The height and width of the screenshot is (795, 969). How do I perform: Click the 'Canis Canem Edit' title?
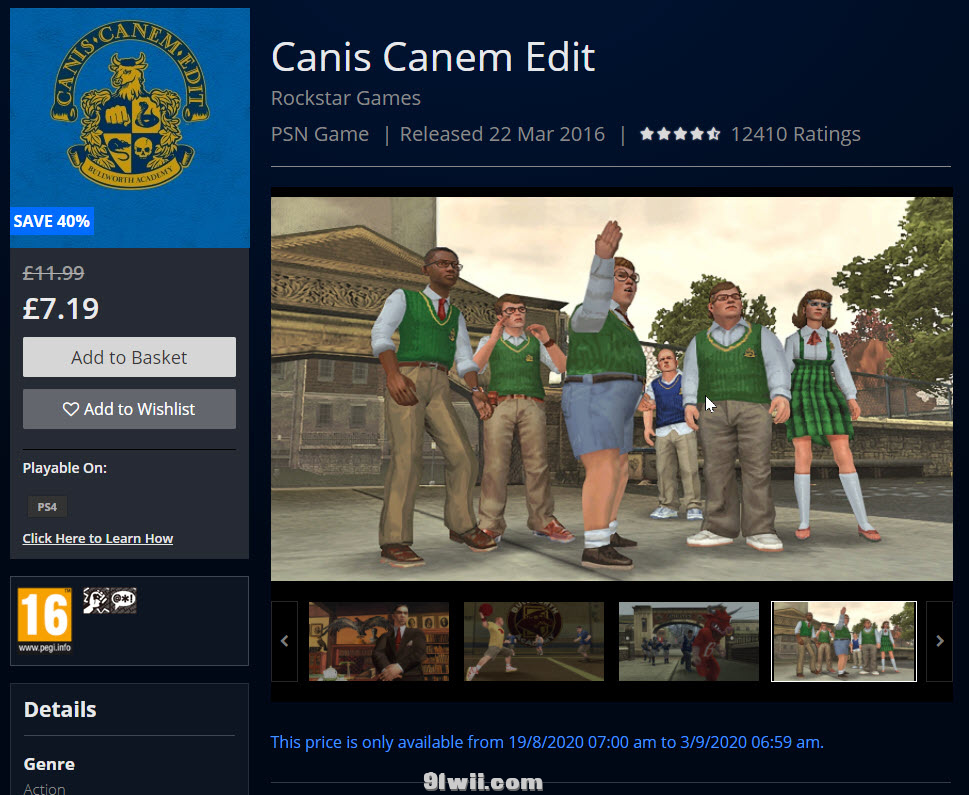(433, 57)
